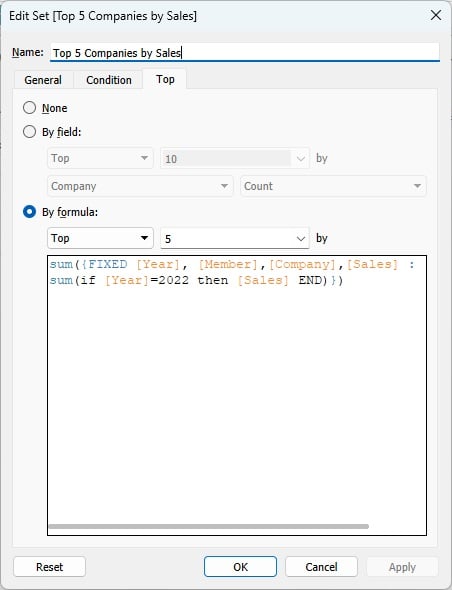Open the number dropdown showing 5
Screen dimensions: 452x590
coord(235,238)
